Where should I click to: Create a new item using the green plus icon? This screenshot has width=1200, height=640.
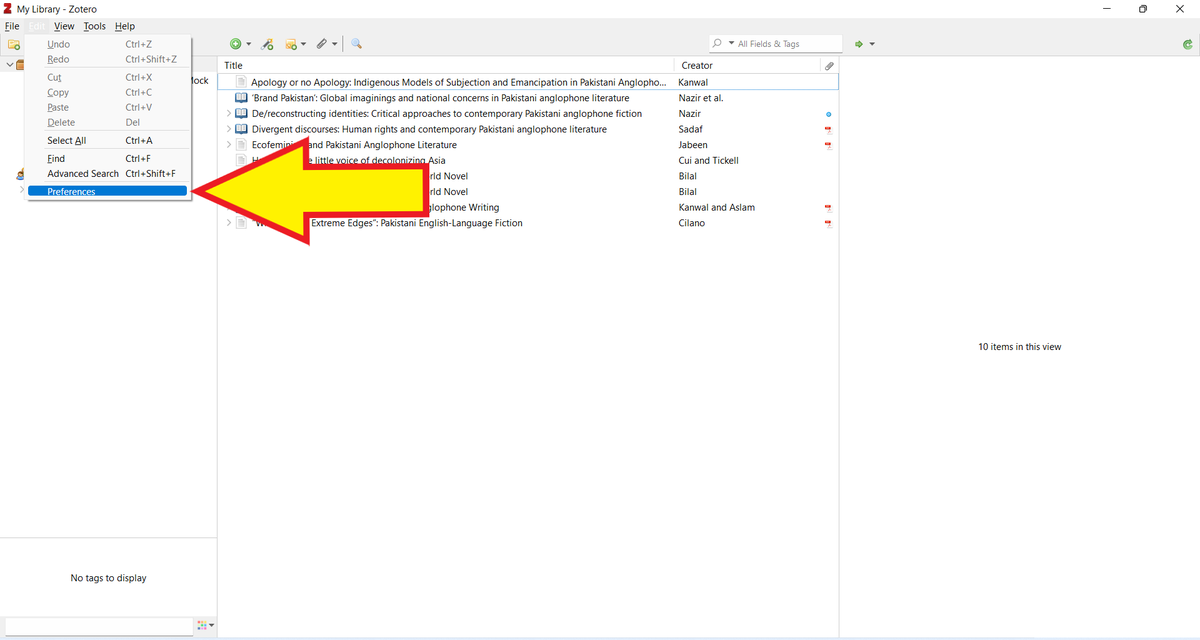tap(236, 44)
